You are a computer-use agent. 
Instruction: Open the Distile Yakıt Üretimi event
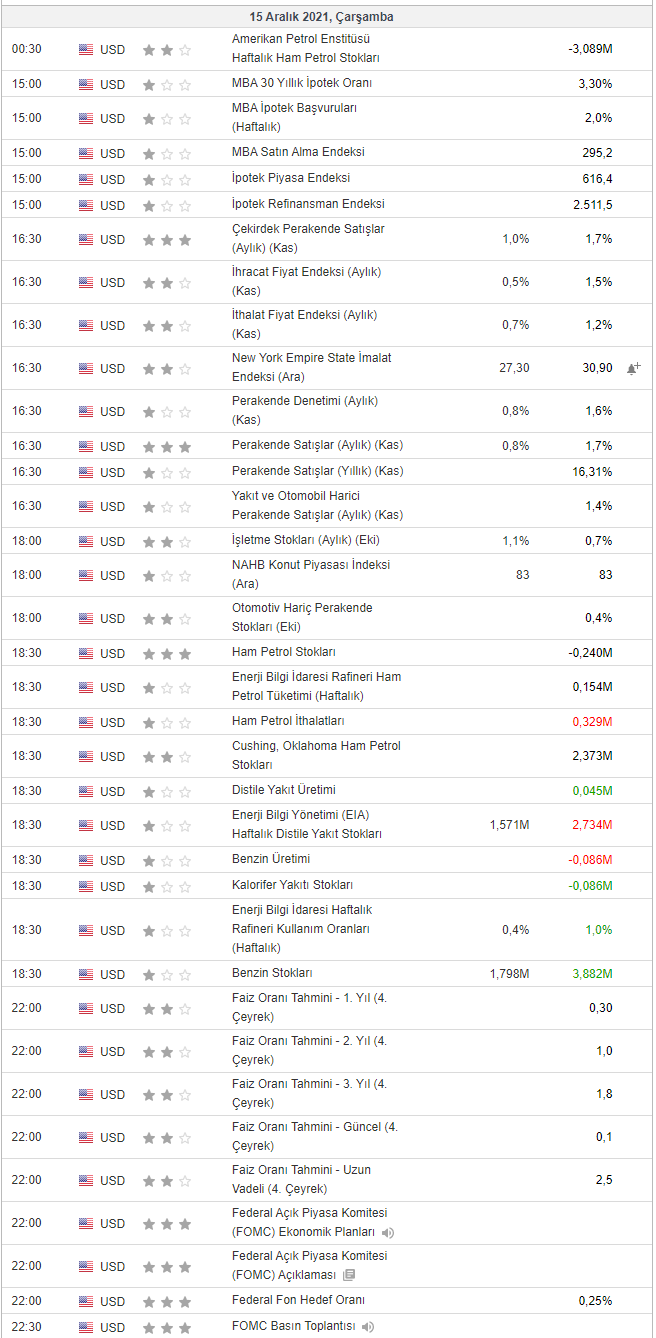click(x=283, y=790)
